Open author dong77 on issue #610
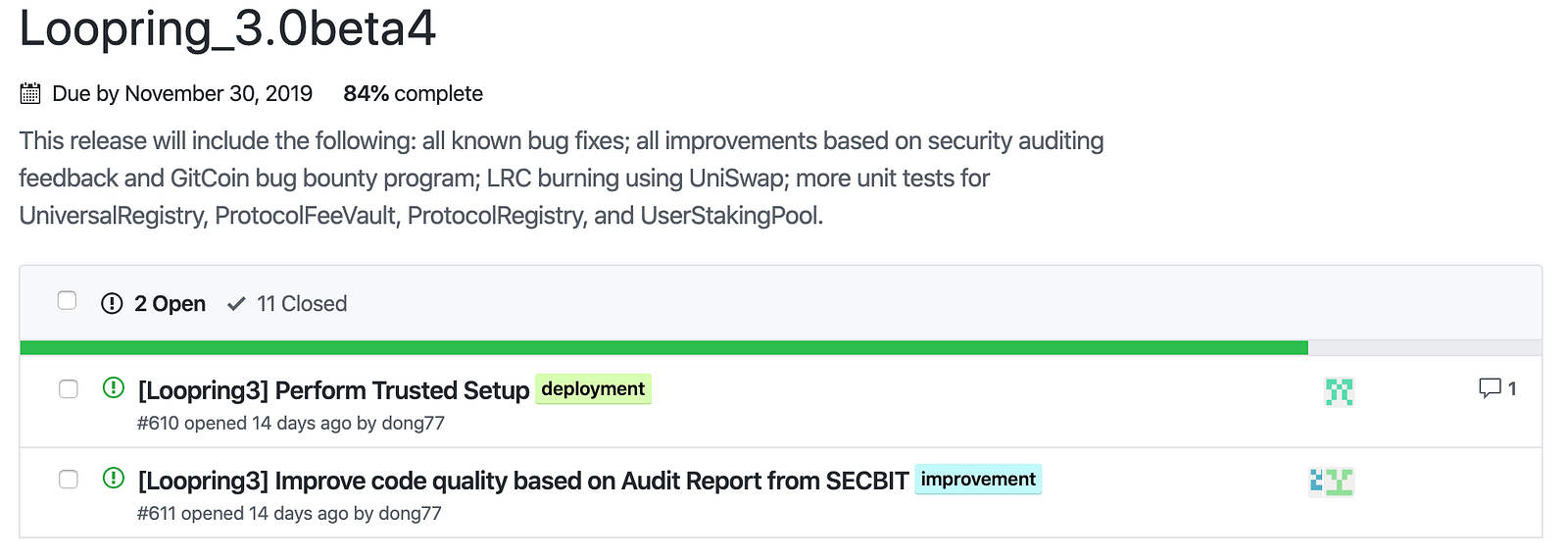1568x560 pixels. (x=413, y=424)
